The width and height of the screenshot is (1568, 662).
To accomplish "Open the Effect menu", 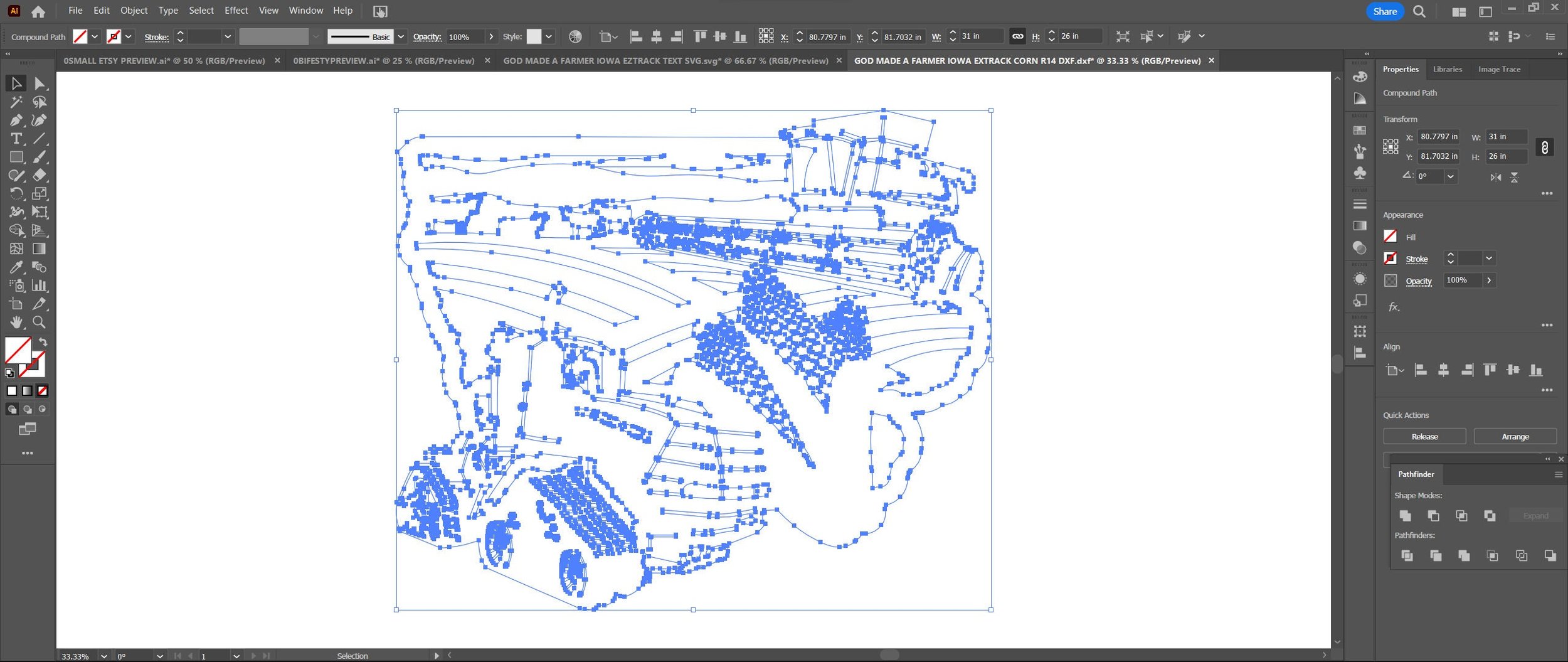I will [236, 11].
